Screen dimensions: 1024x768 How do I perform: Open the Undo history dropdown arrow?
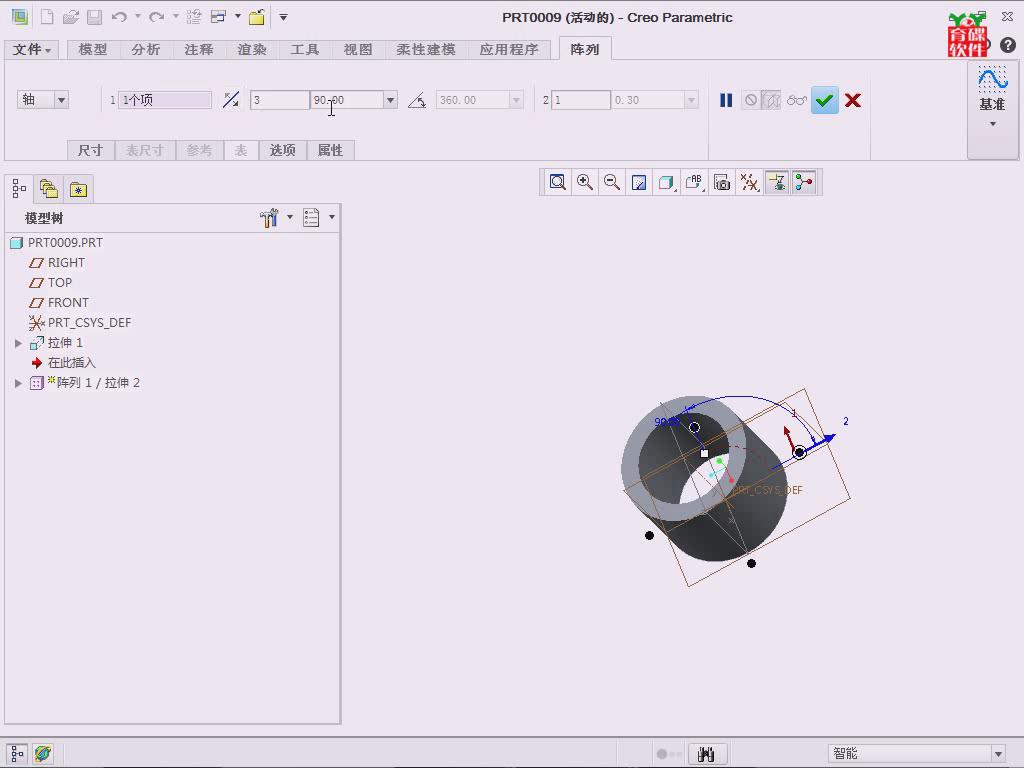[138, 16]
